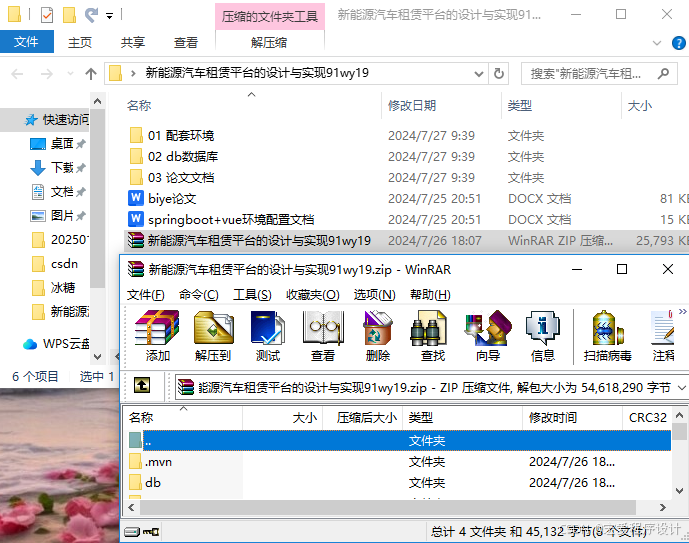Sort WinRAR list by CRC32 column
Screen dimensions: 689x543
point(648,417)
